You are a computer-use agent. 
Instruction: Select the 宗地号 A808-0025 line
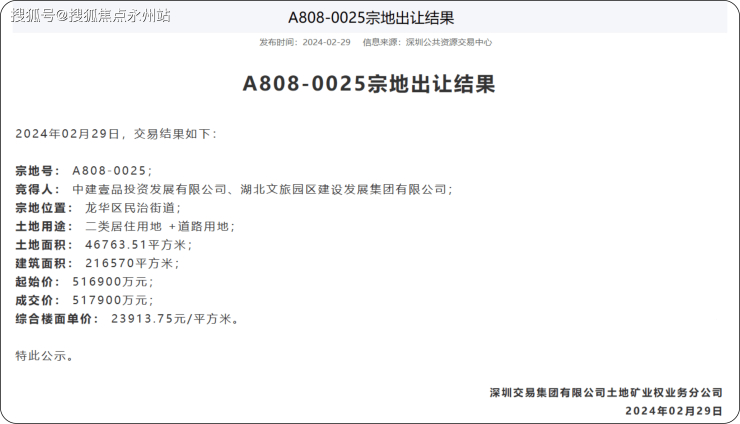tap(84, 171)
